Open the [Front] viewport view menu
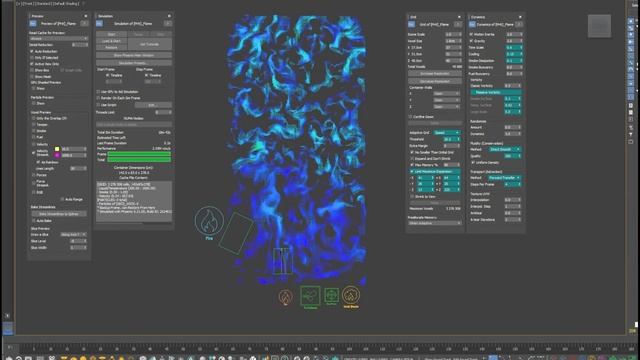Viewport: 640px width, 360px height. pyautogui.click(x=27, y=4)
